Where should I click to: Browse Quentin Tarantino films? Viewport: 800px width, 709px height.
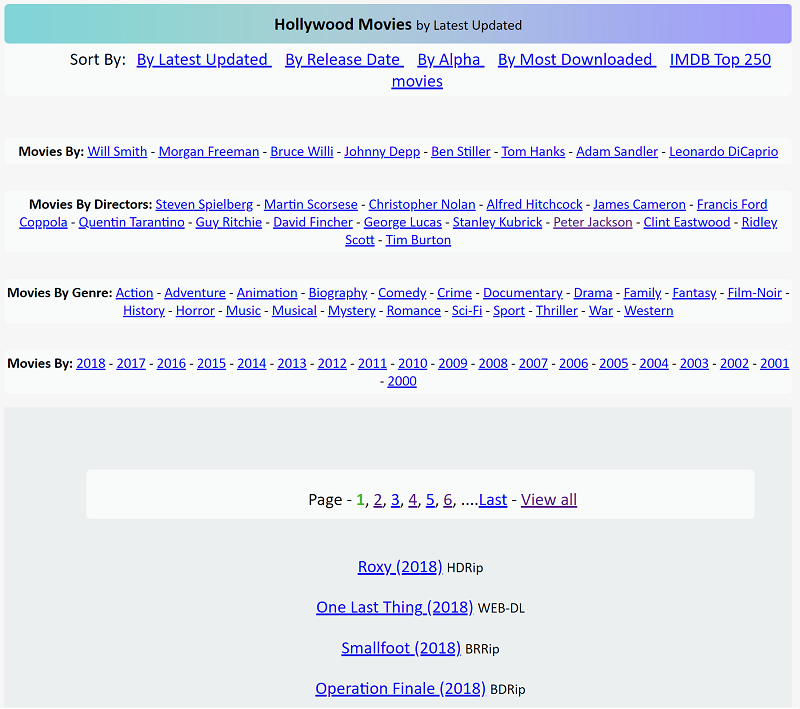point(131,223)
